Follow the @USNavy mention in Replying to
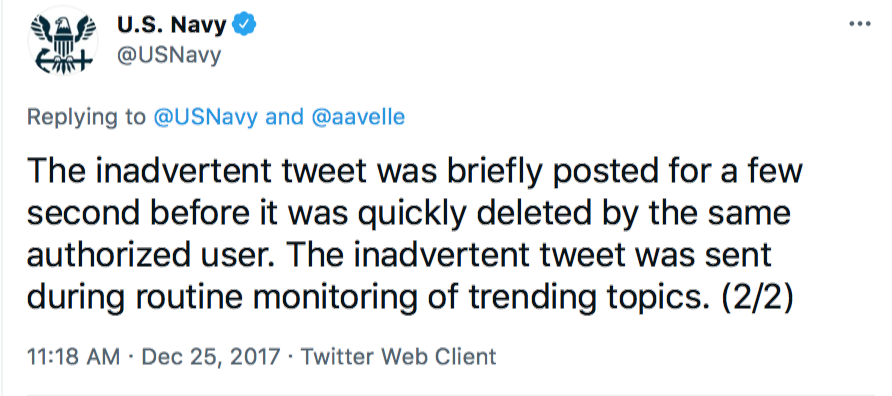 tap(206, 117)
